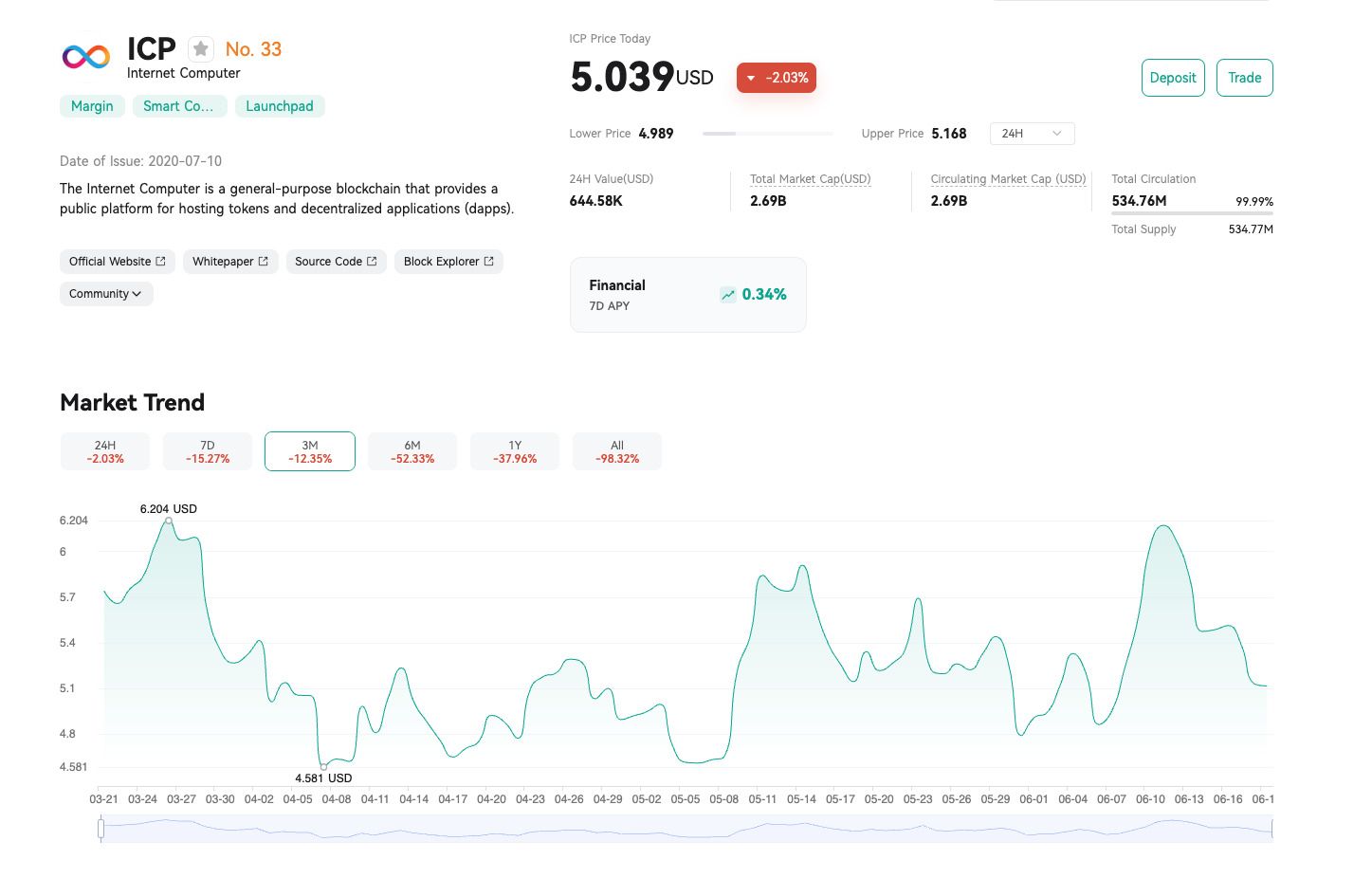Open the Official Website external link
The width and height of the screenshot is (1372, 878).
[117, 262]
